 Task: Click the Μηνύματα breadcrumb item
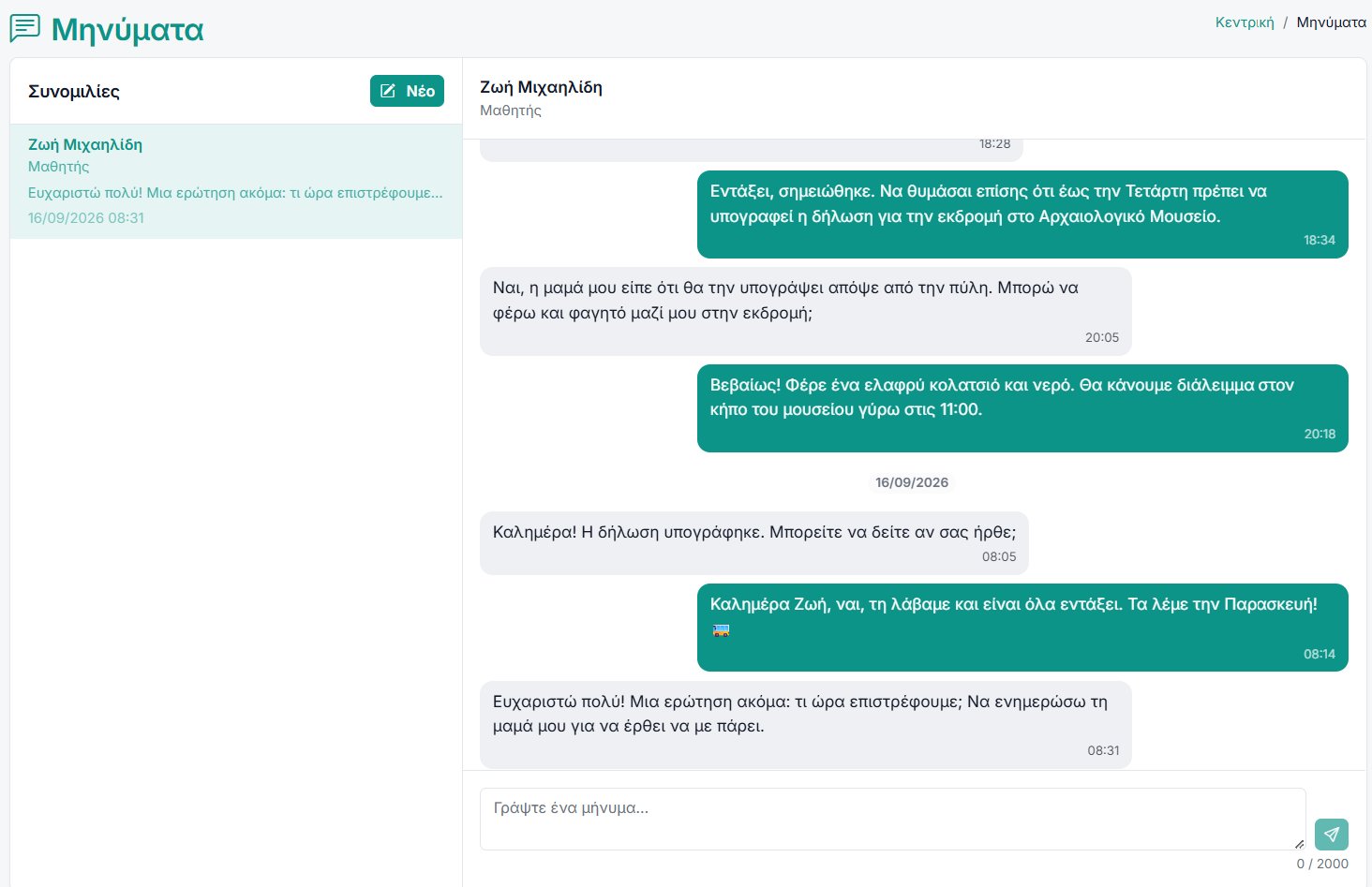[x=1331, y=22]
